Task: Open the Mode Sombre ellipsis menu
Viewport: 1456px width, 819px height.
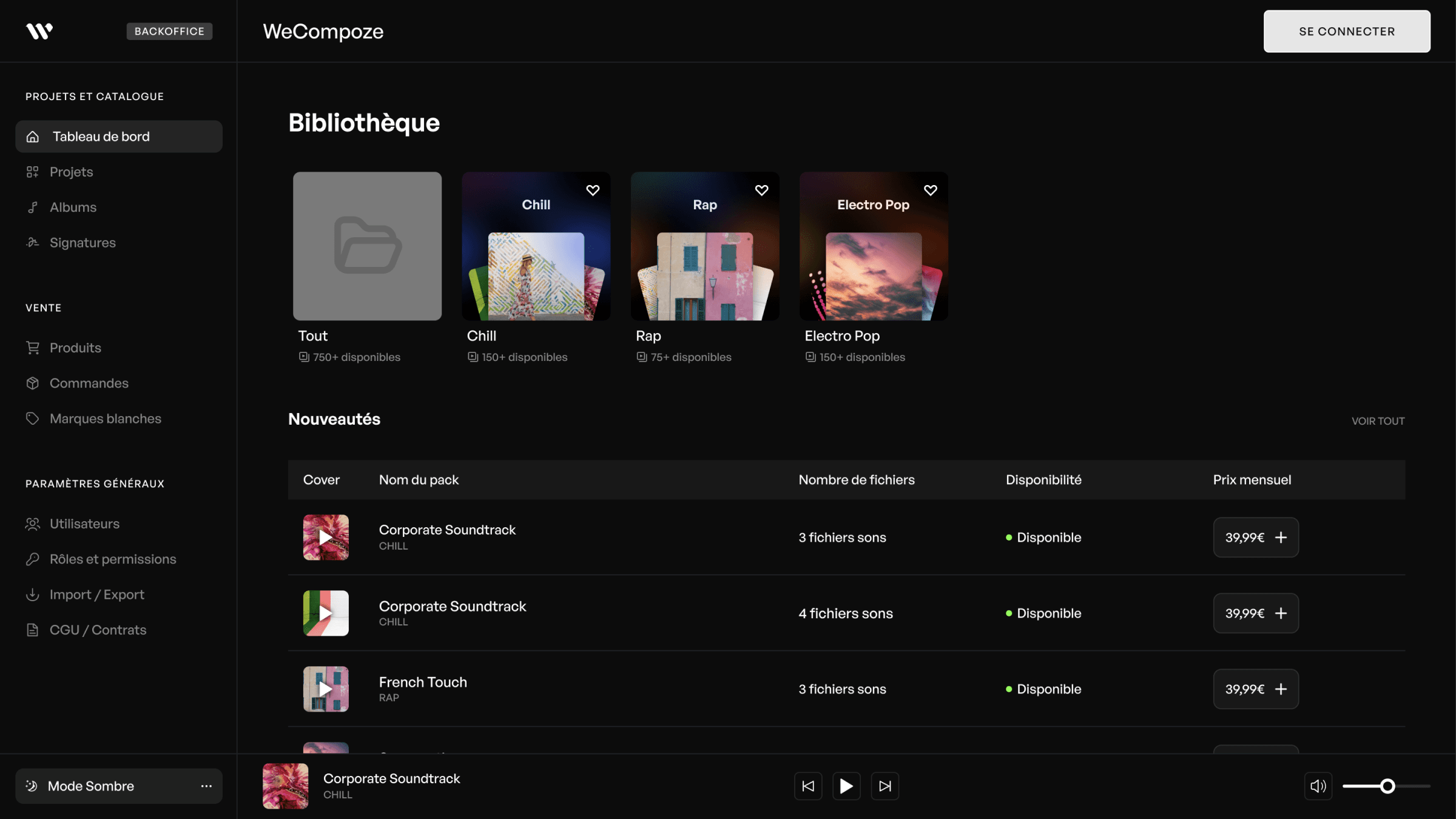Action: (x=206, y=786)
